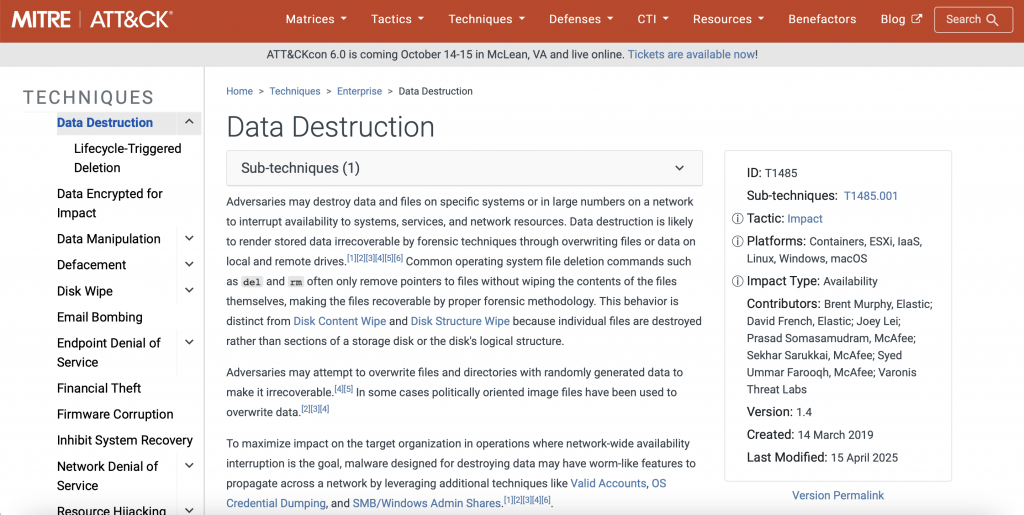
Task: Click the info icon next to Impact Type
Action: [737, 281]
